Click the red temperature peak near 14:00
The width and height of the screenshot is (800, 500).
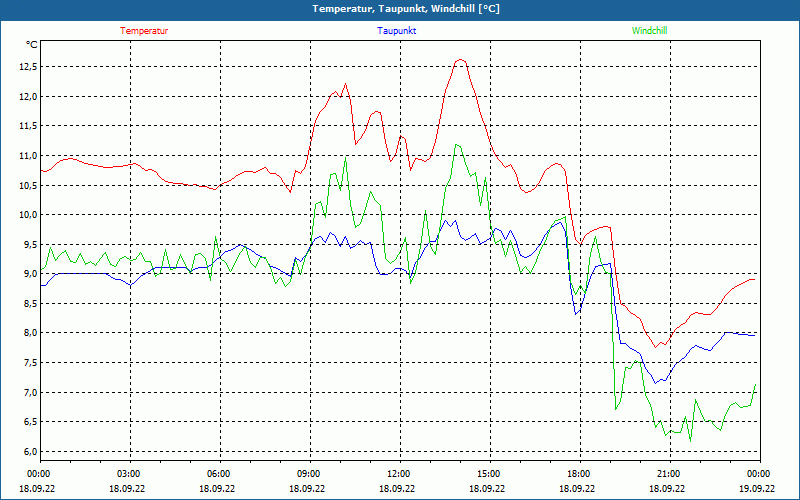coord(461,60)
